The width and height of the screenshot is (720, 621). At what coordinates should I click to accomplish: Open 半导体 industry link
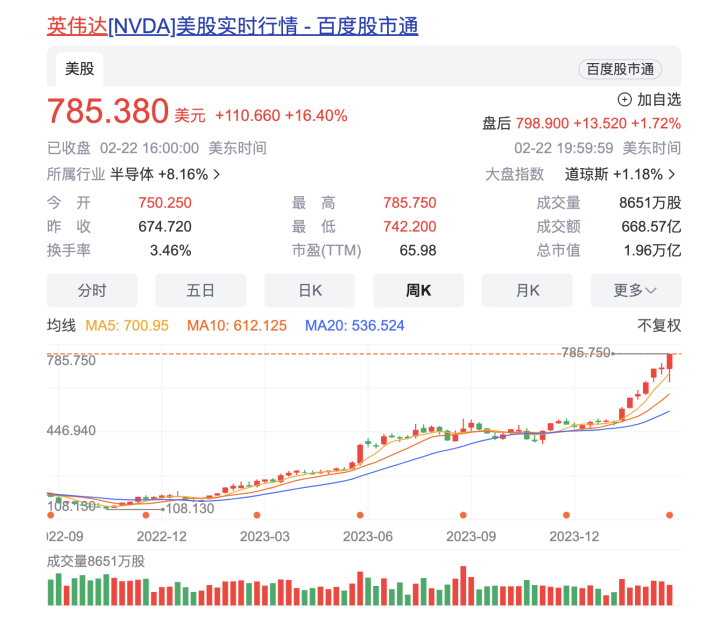[x=158, y=175]
